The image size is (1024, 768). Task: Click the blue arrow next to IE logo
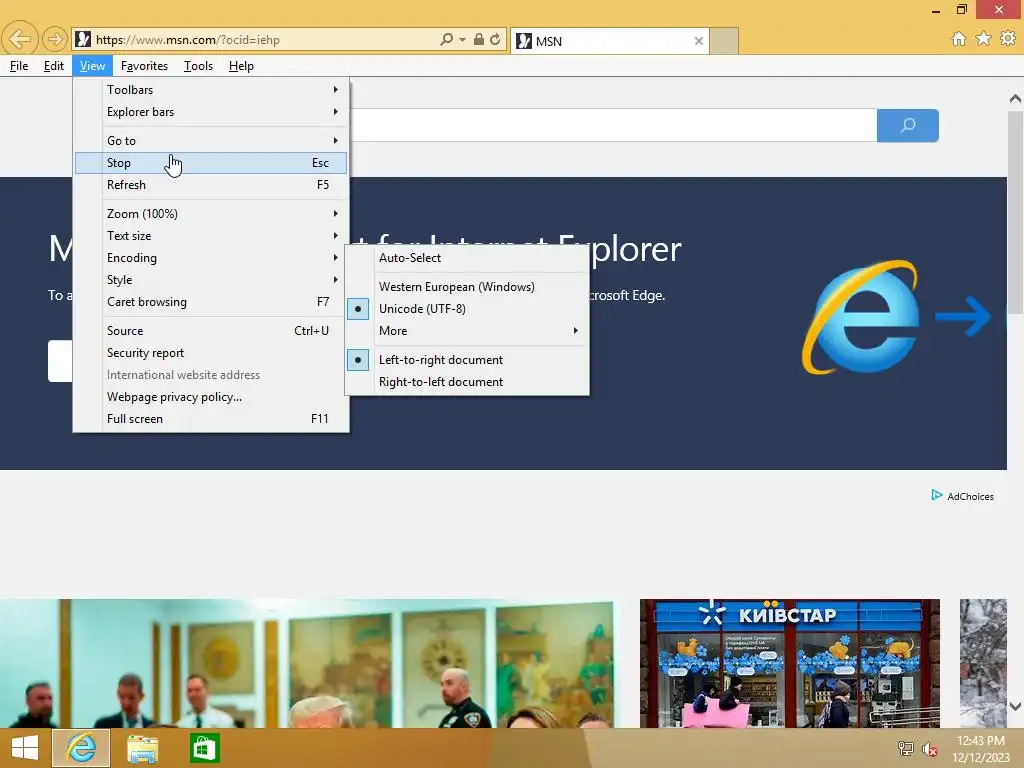963,317
